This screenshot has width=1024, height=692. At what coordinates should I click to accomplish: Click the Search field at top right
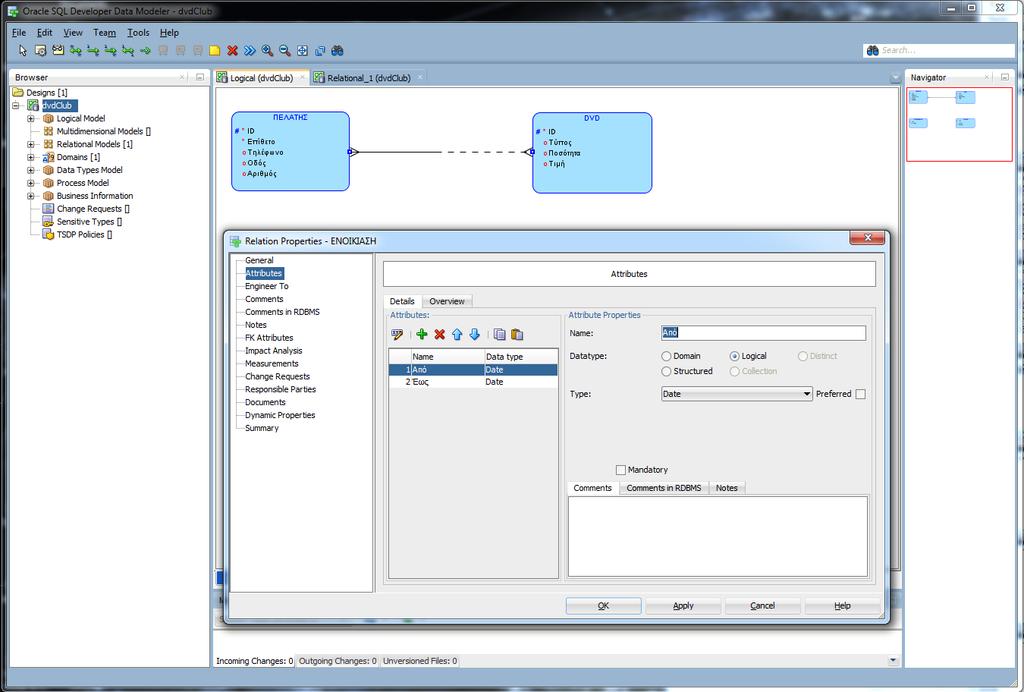click(x=946, y=50)
